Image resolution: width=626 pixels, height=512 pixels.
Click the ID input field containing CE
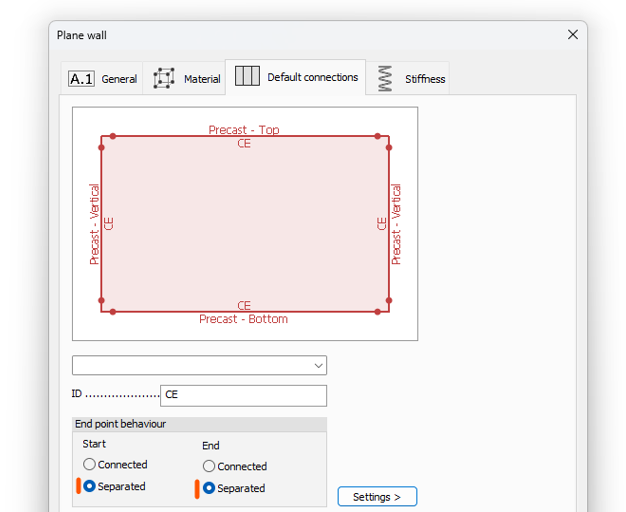tap(243, 395)
